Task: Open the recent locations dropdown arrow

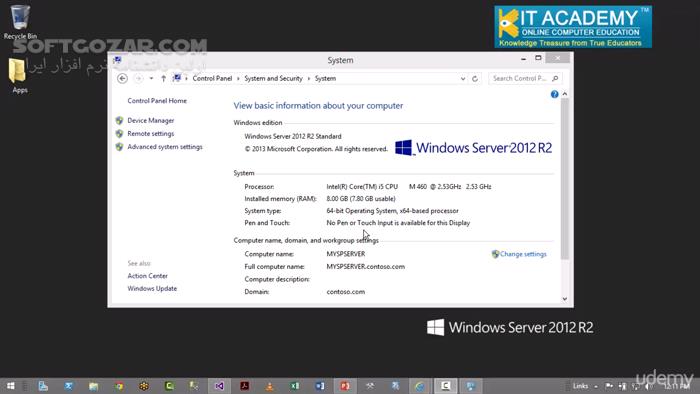Action: pyautogui.click(x=151, y=79)
